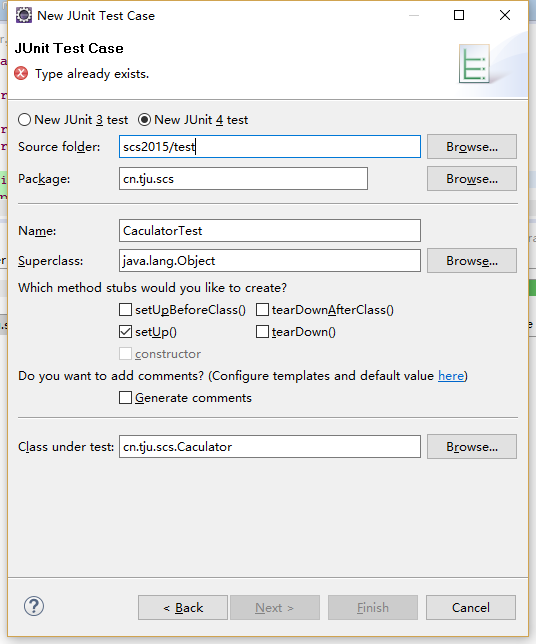Focus the Source folder field scs2015/test

click(270, 147)
